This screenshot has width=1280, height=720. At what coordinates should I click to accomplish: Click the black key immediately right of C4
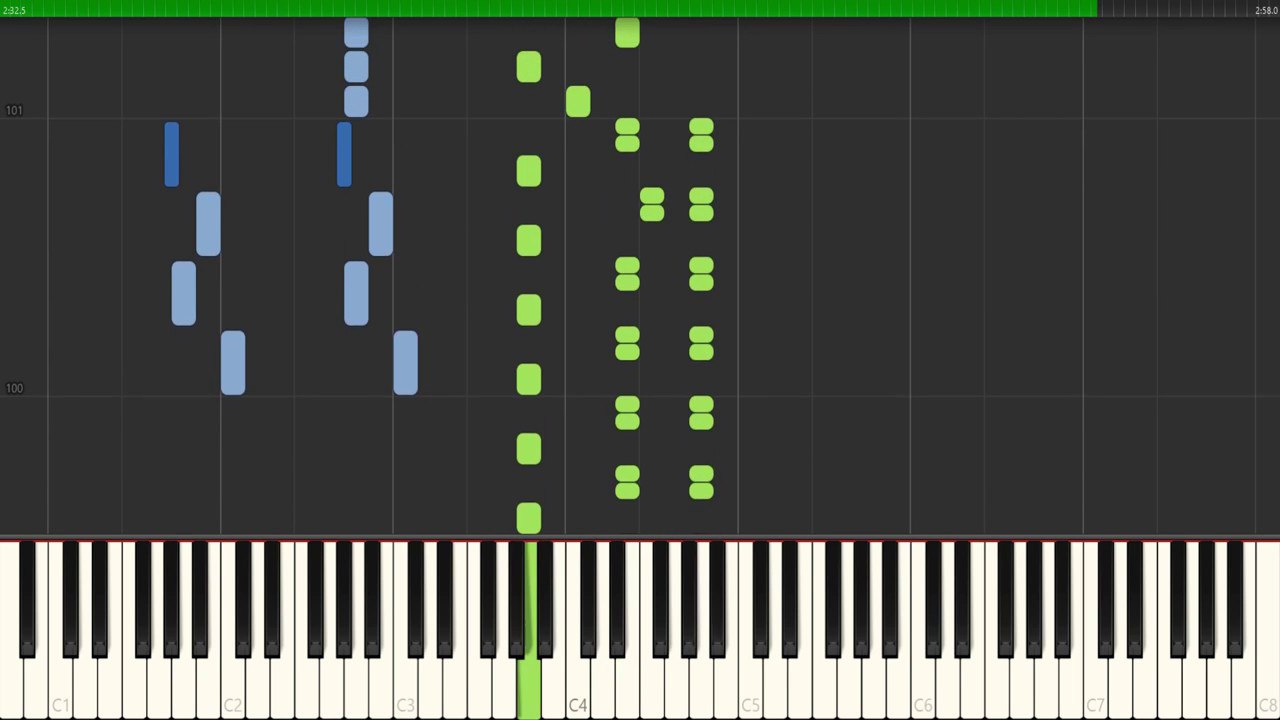(589, 600)
